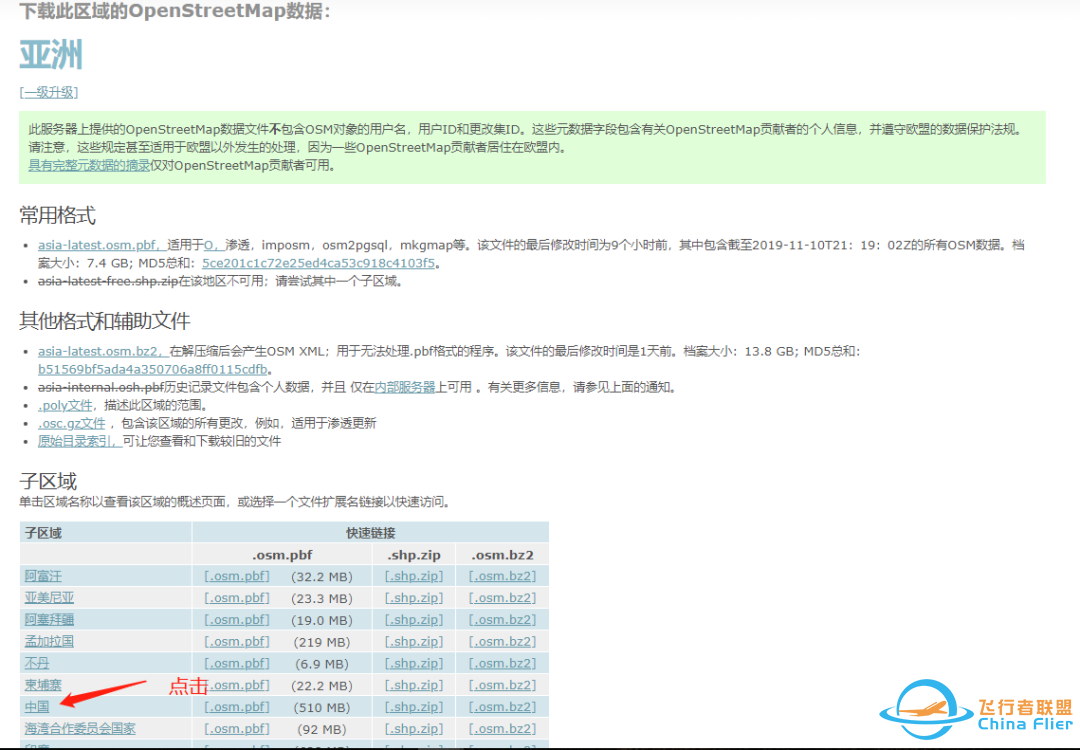Open the .osc.gz文件 link

72,423
